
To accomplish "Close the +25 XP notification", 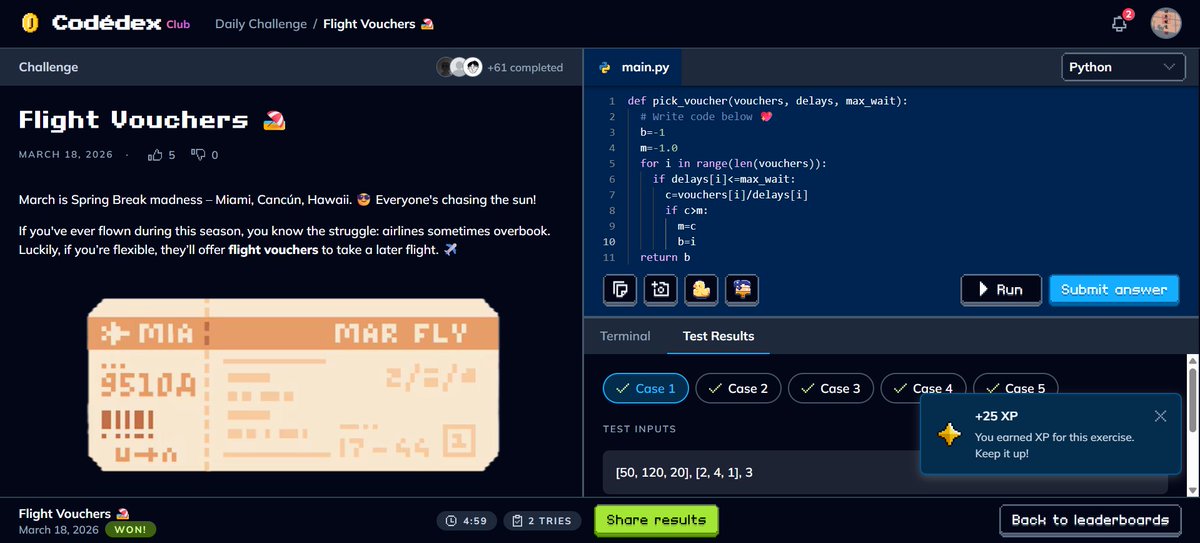I will pyautogui.click(x=1160, y=416).
